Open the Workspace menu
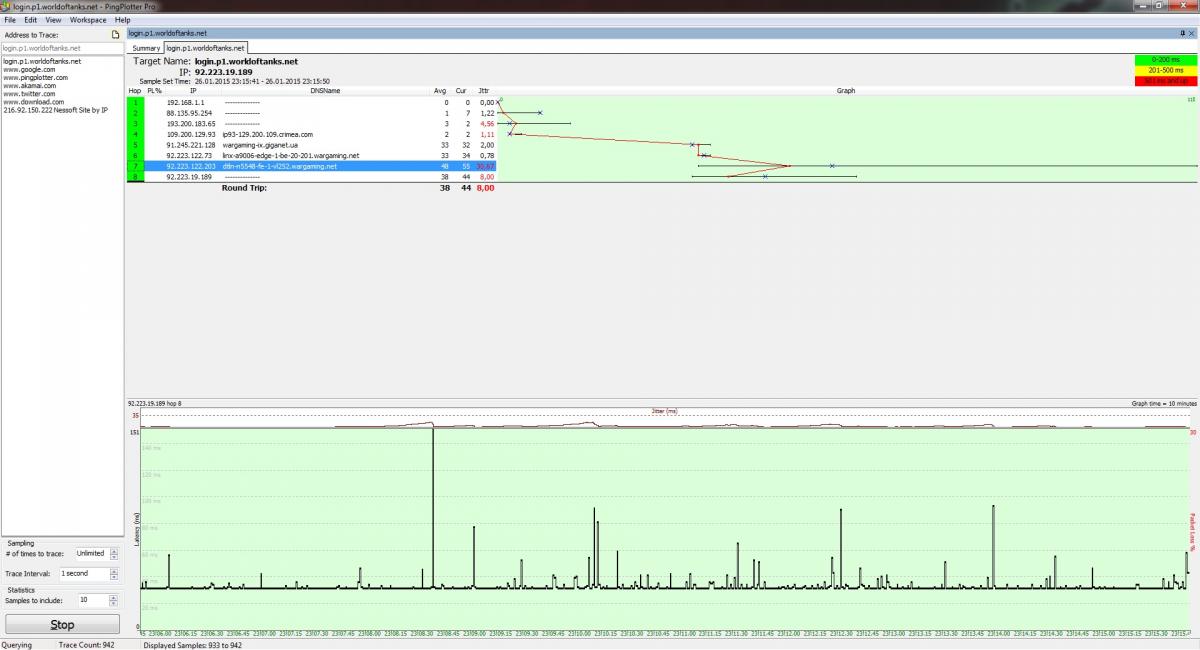This screenshot has height=650, width=1200. pos(88,20)
